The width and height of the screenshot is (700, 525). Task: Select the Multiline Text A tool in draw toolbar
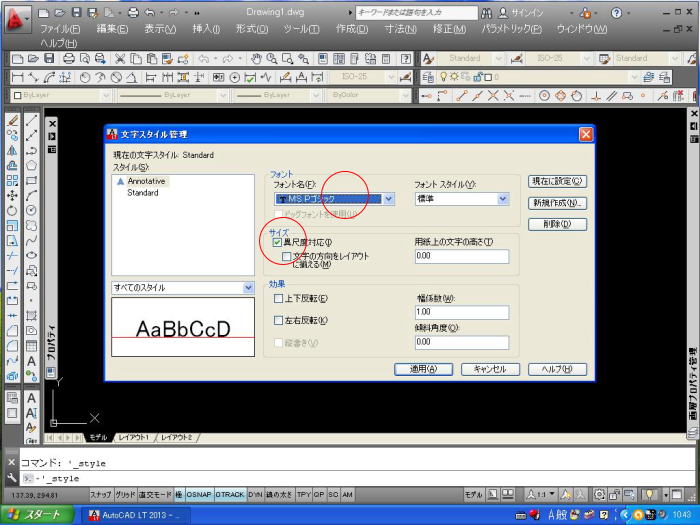tap(31, 361)
